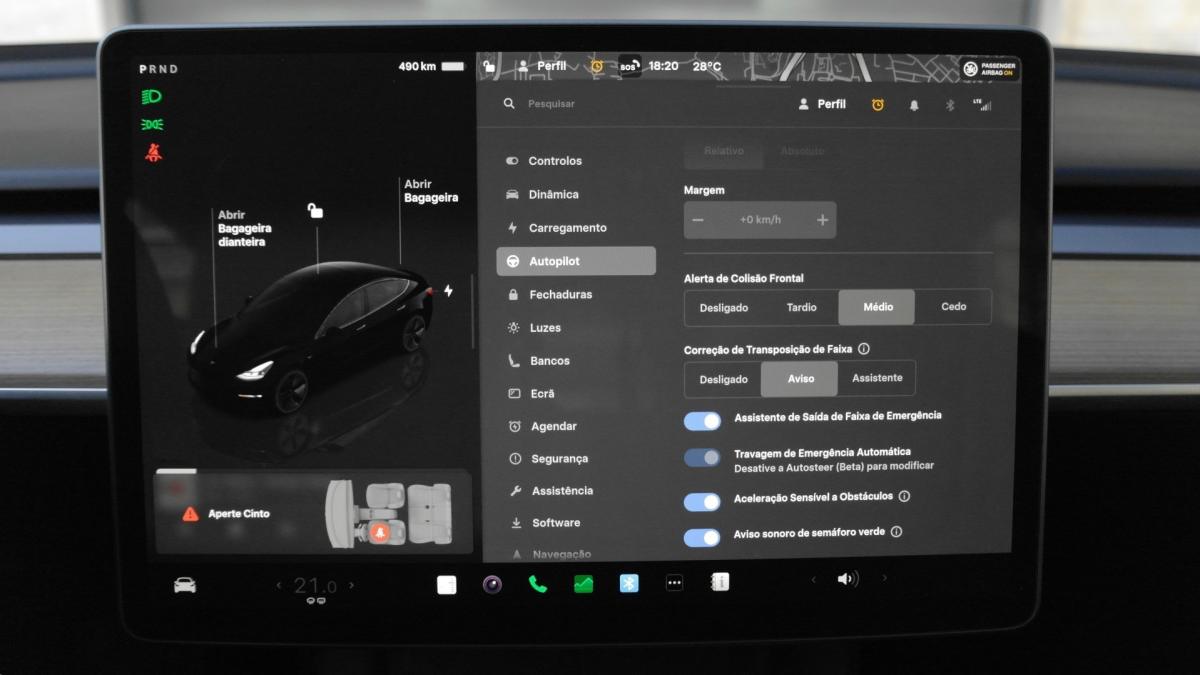Image resolution: width=1200 pixels, height=675 pixels.
Task: Select Autopilot settings menu
Action: tap(576, 261)
